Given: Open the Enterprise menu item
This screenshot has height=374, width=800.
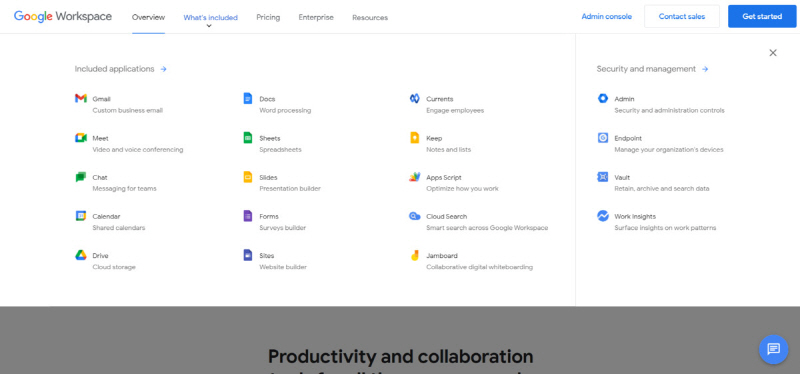Looking at the screenshot, I should pyautogui.click(x=316, y=17).
